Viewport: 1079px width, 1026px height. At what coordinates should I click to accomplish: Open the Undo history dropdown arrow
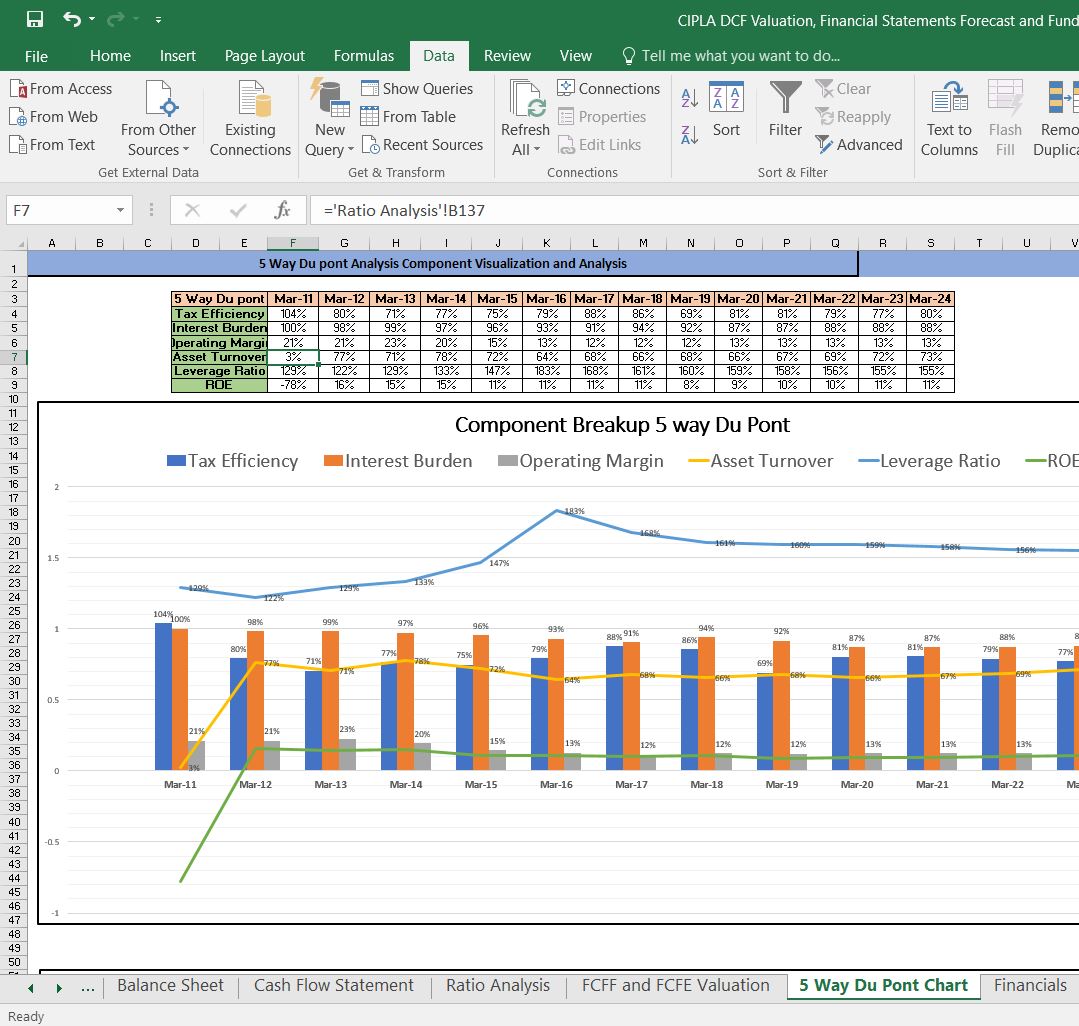[x=92, y=19]
